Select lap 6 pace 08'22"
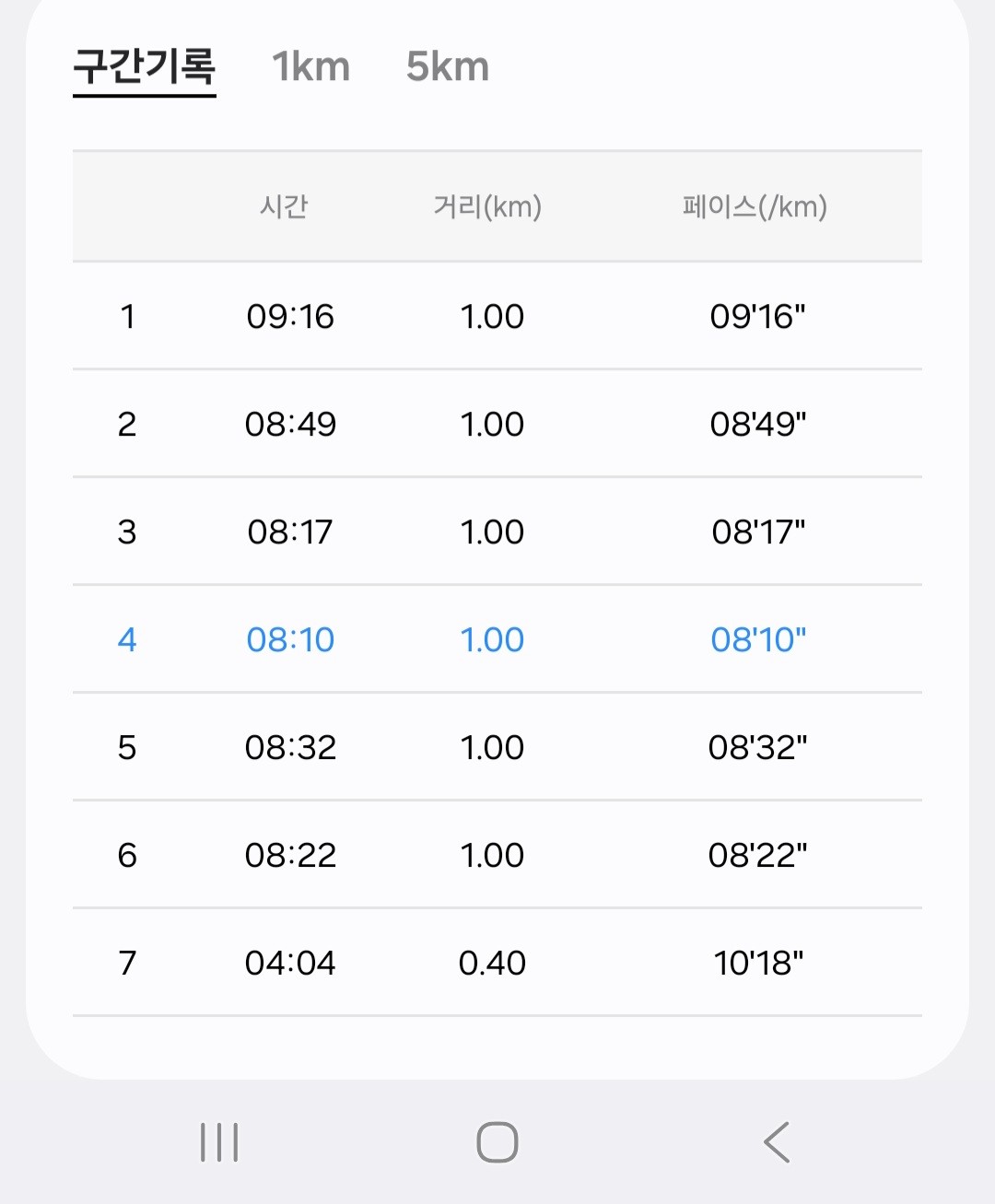 pyautogui.click(x=757, y=856)
